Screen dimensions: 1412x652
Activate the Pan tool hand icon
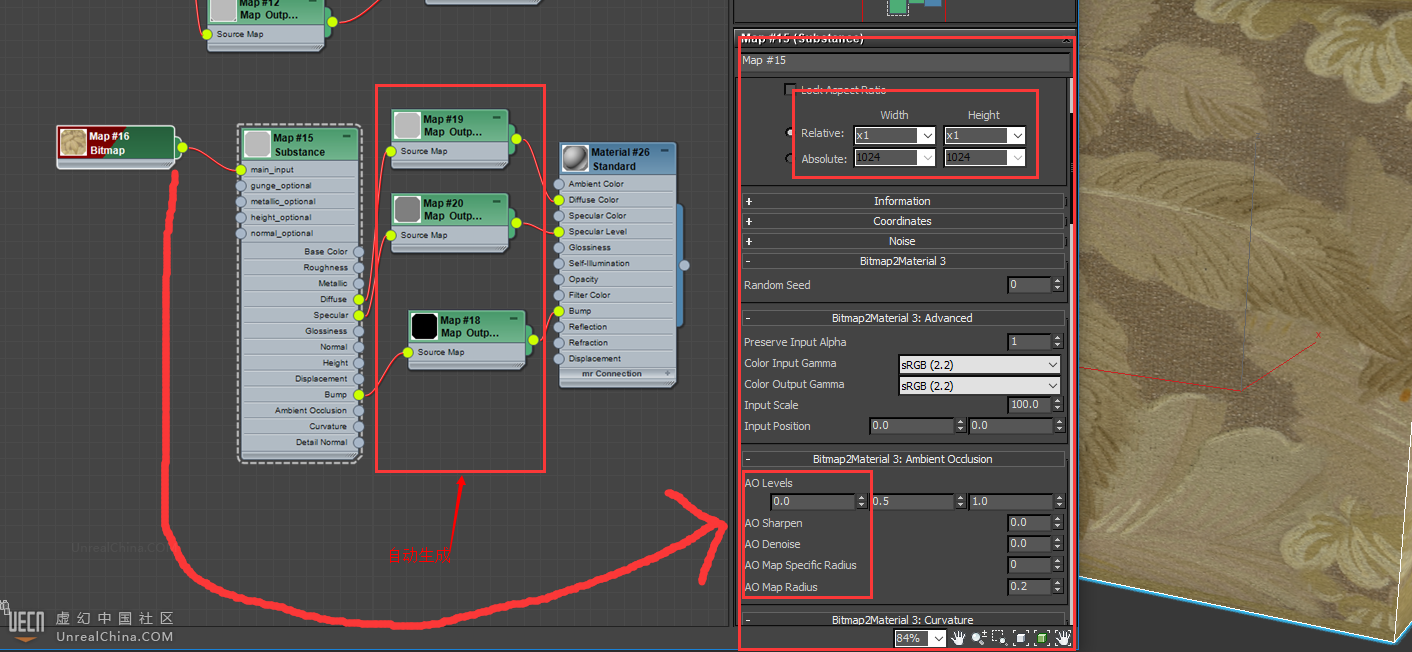tap(958, 638)
